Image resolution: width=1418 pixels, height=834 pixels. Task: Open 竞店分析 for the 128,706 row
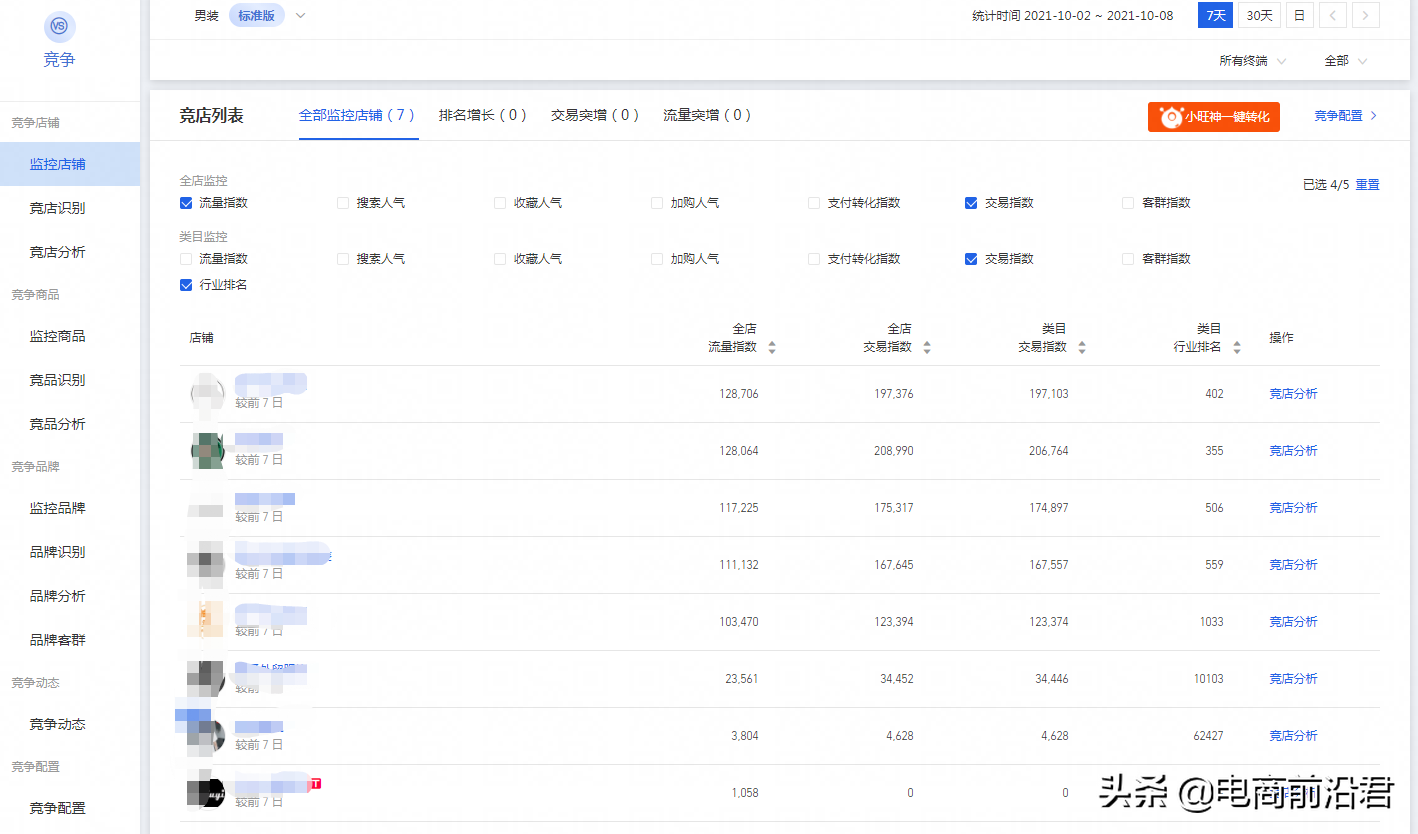pos(1293,394)
